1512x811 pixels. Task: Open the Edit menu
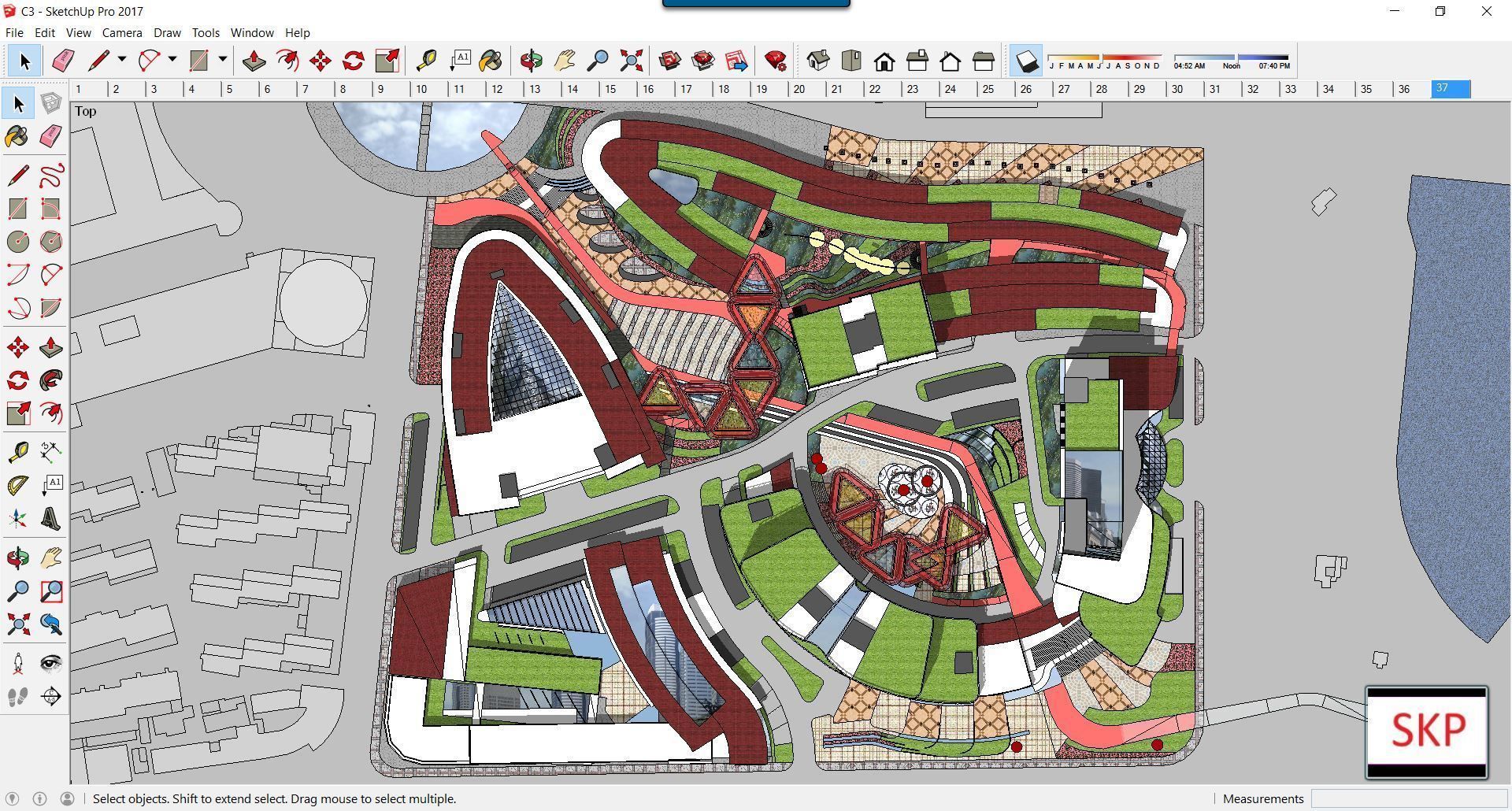[44, 32]
